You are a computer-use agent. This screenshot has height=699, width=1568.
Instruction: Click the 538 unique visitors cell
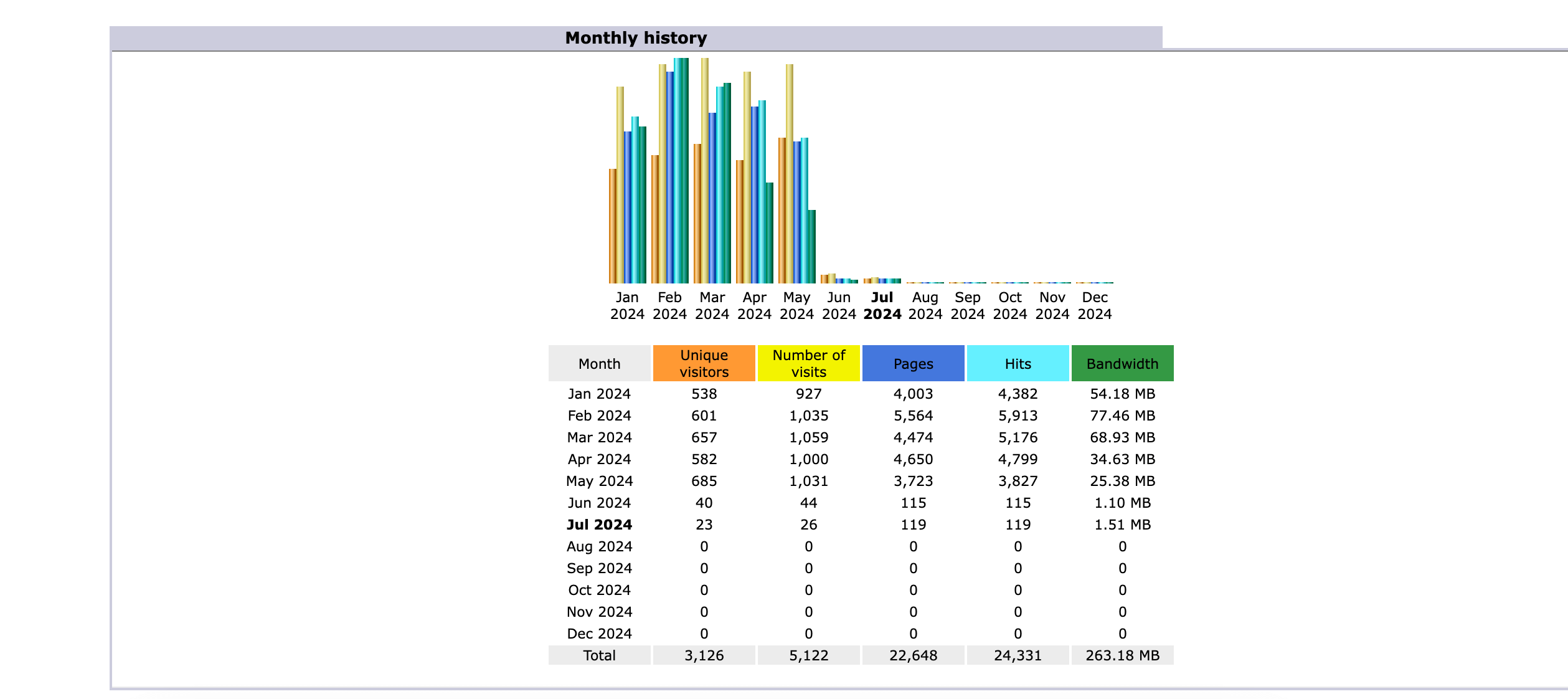click(x=704, y=394)
